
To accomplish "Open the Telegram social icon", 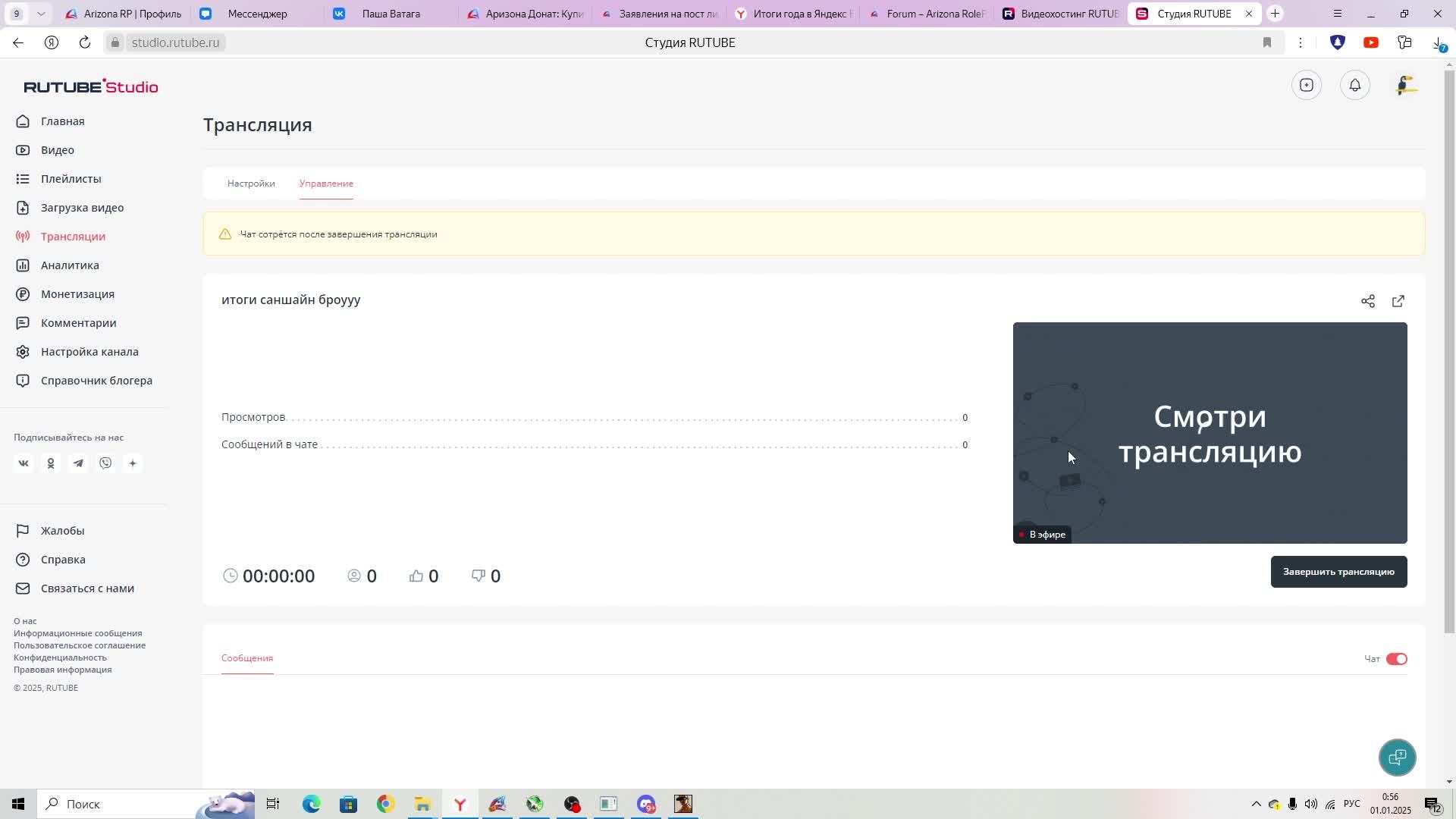I will point(78,463).
